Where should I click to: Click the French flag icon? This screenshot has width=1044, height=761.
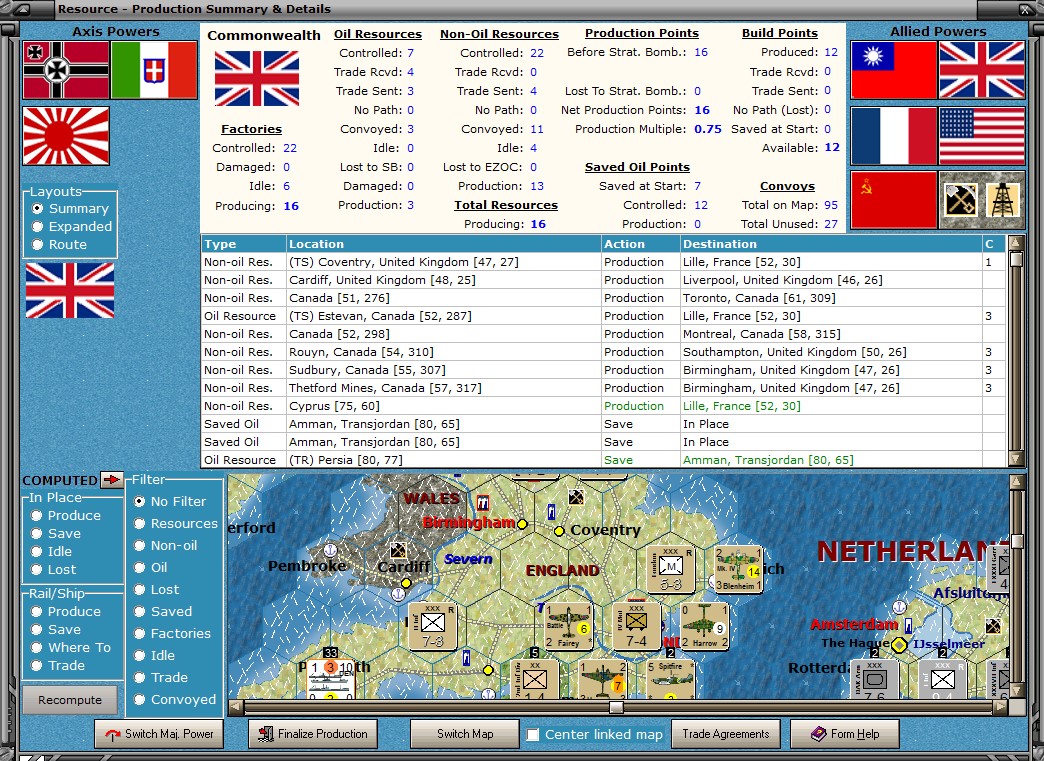[893, 135]
